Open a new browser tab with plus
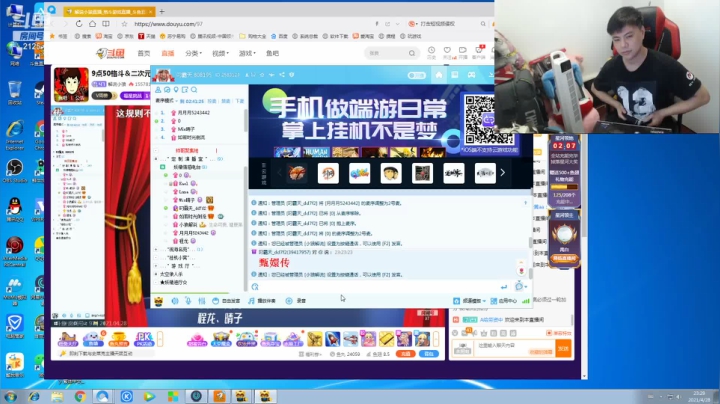Image resolution: width=720 pixels, height=404 pixels. [162, 11]
